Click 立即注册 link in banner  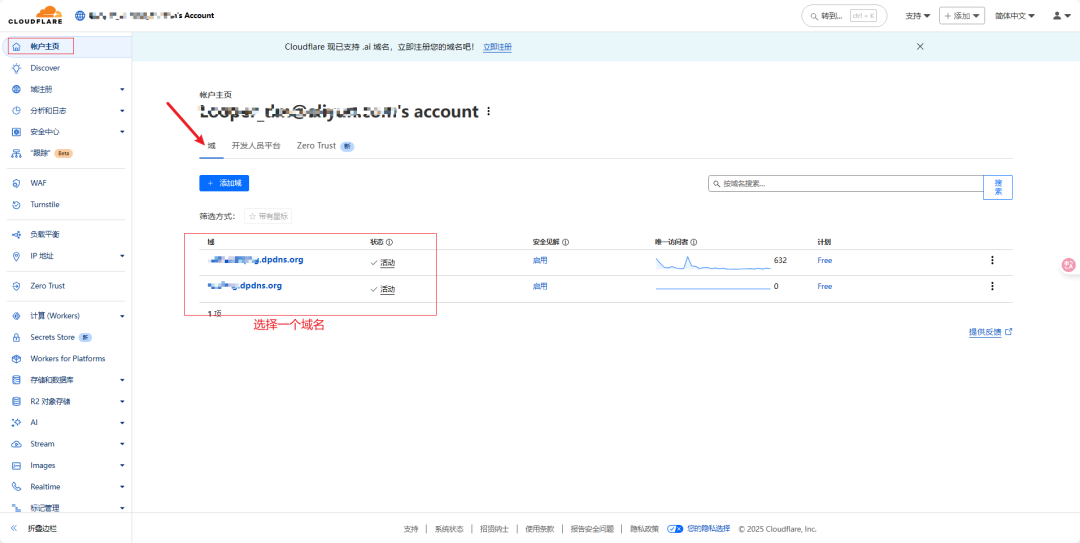[497, 47]
